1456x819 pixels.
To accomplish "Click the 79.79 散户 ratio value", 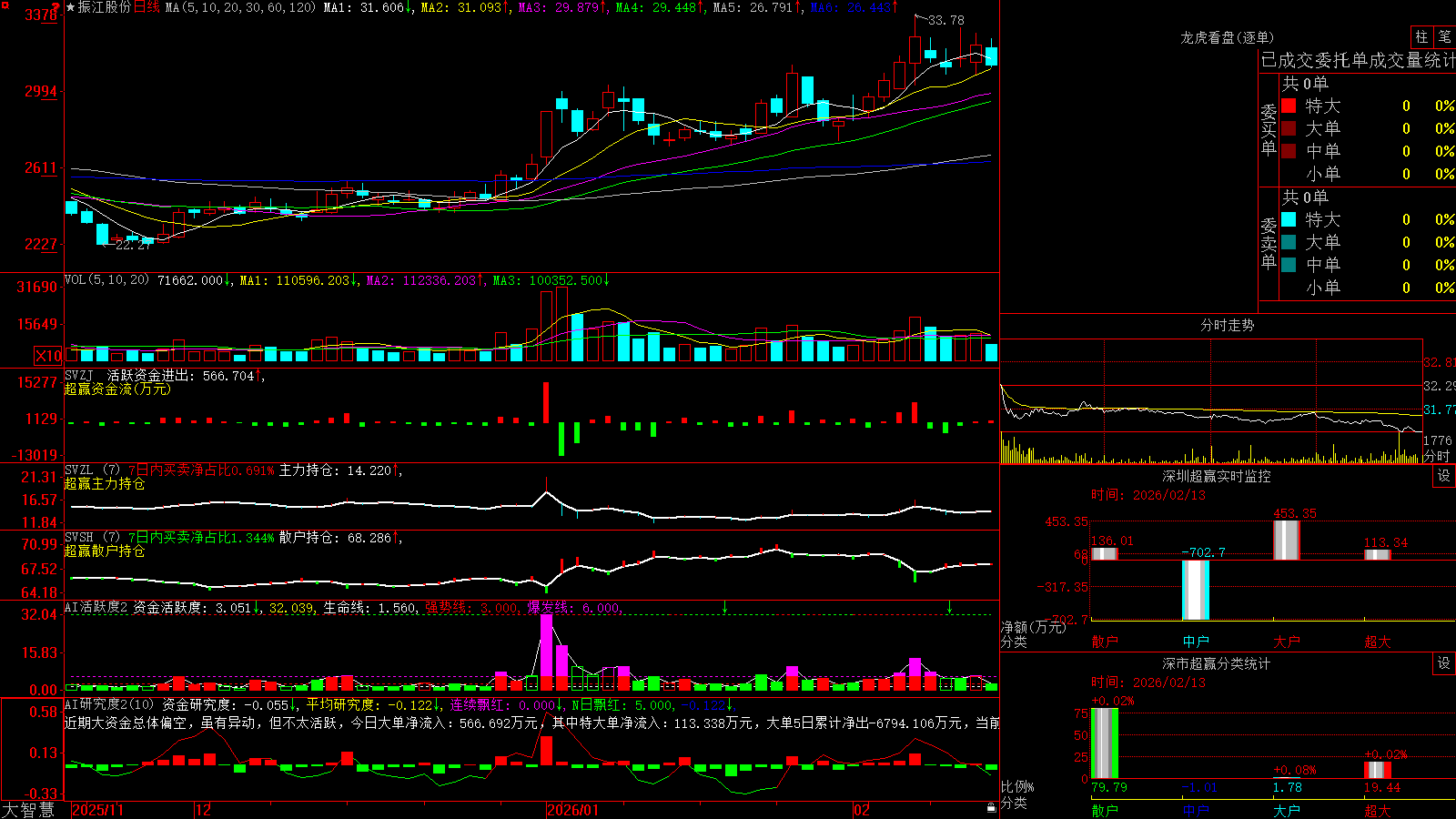I will pos(1109,787).
